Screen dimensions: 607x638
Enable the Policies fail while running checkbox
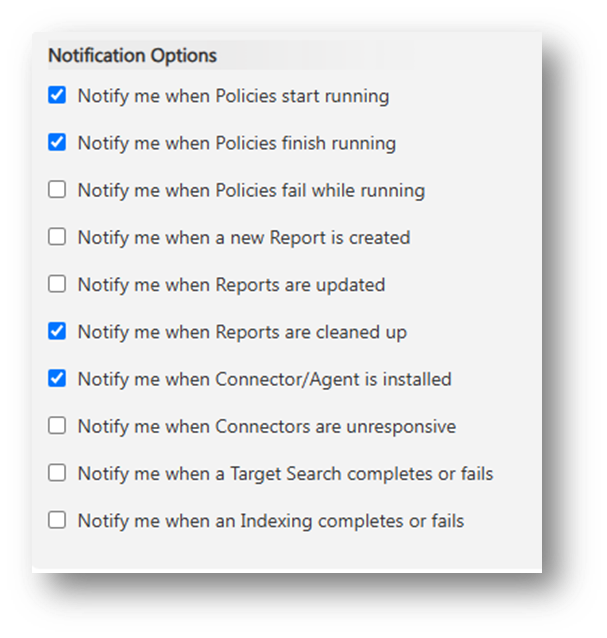coord(57,189)
